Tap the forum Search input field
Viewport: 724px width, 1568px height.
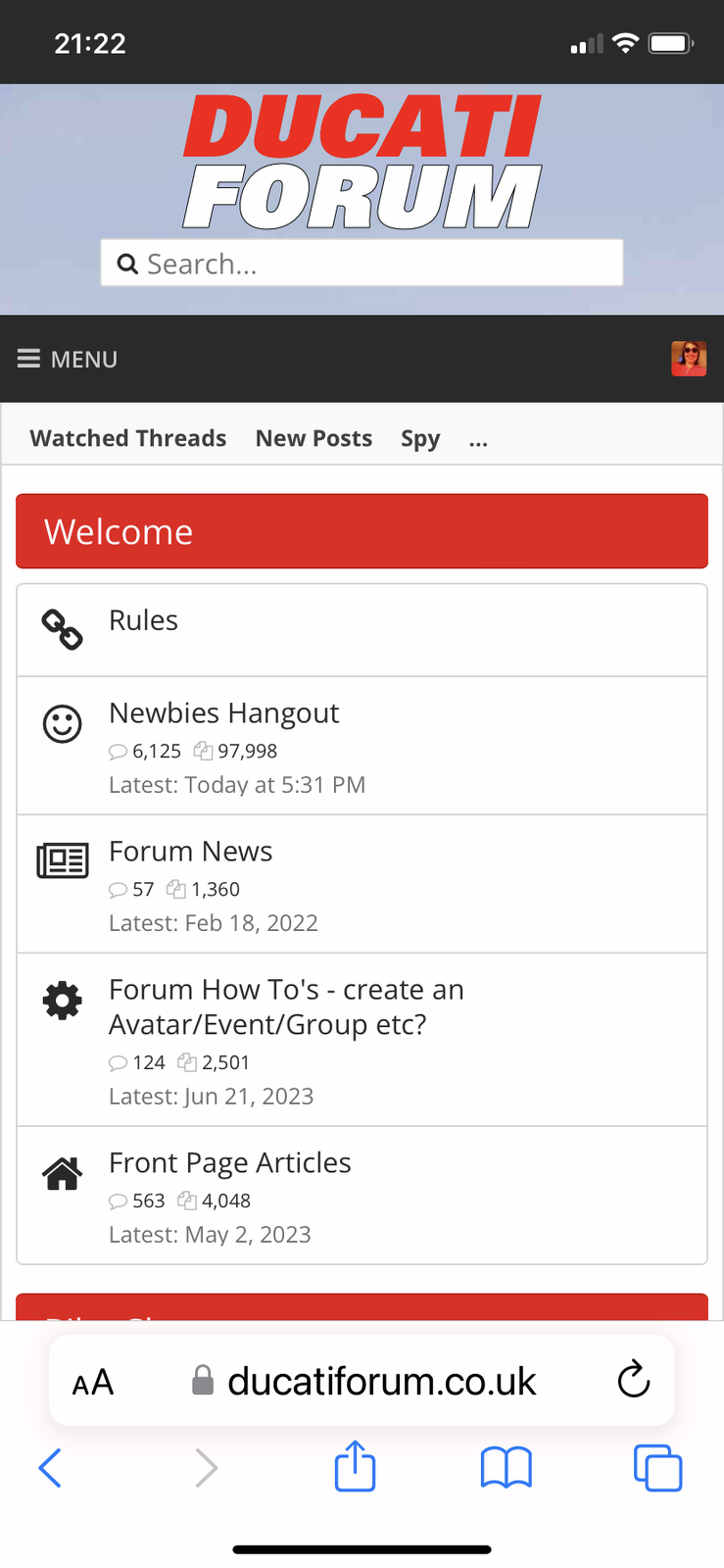(x=362, y=264)
